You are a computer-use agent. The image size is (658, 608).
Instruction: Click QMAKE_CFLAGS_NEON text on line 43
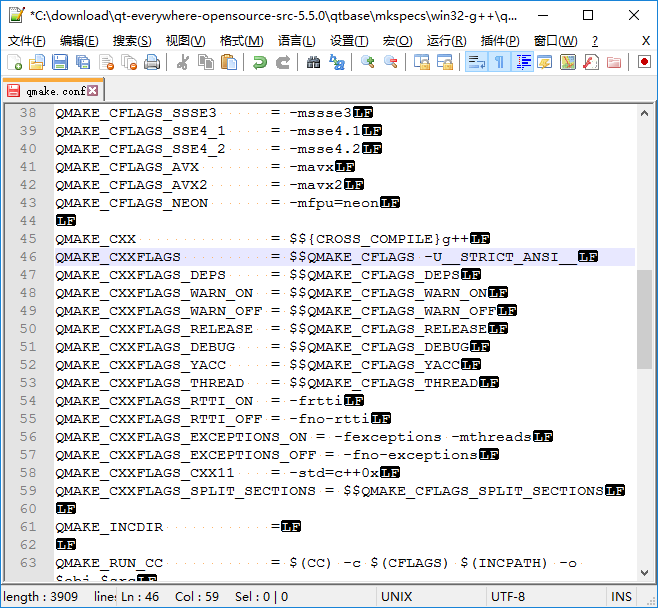(x=132, y=203)
